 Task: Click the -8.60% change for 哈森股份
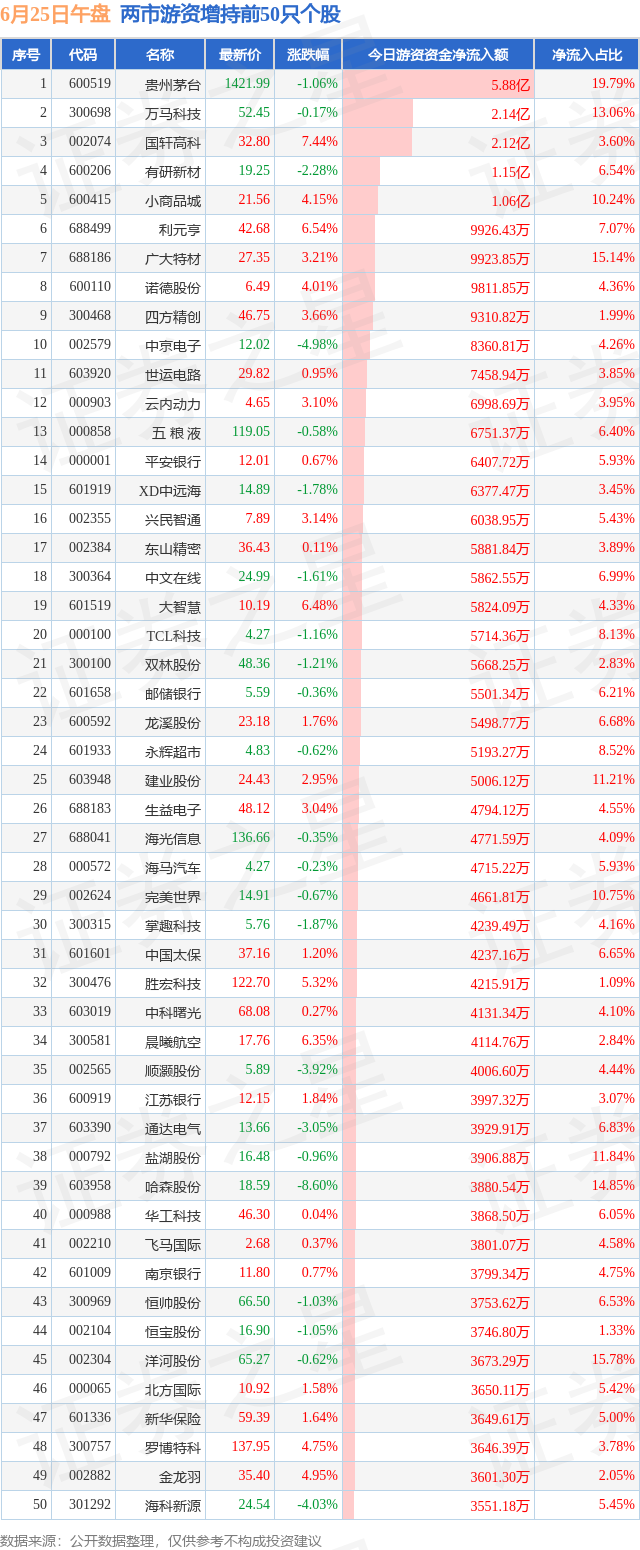pyautogui.click(x=317, y=1186)
